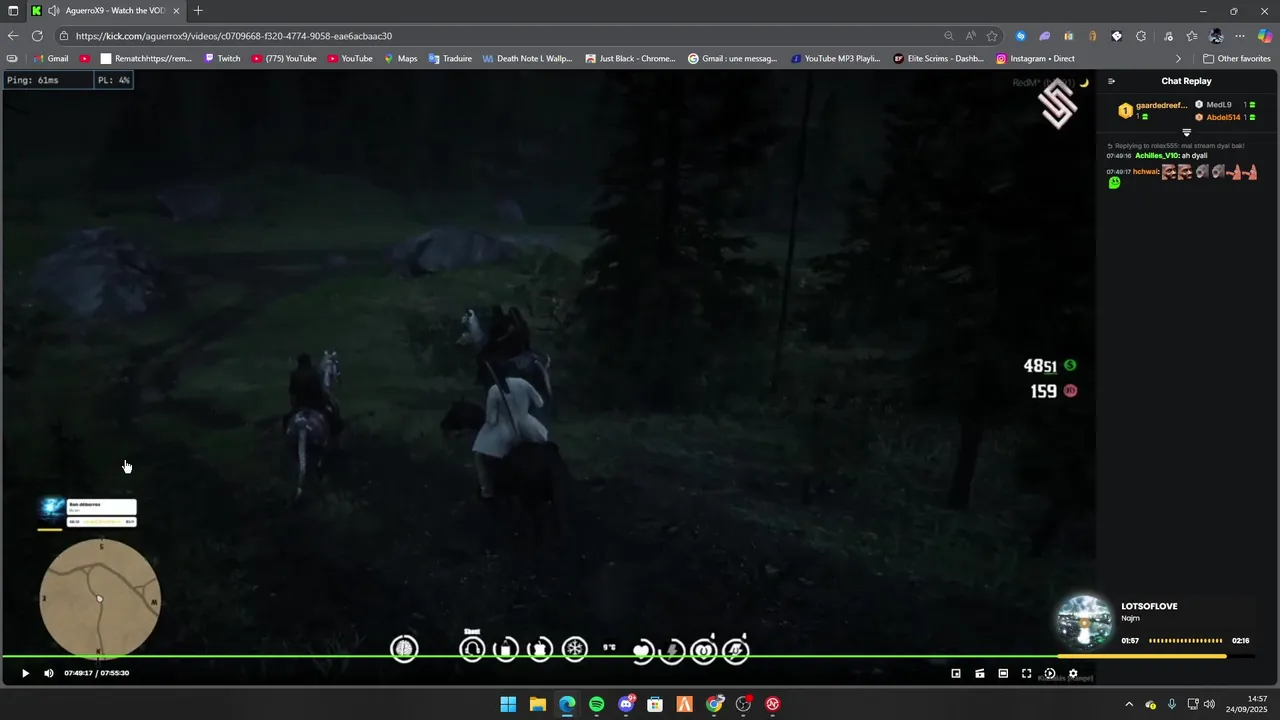This screenshot has width=1280, height=720.
Task: Open MedL9 leaderboard user
Action: coord(1225,105)
